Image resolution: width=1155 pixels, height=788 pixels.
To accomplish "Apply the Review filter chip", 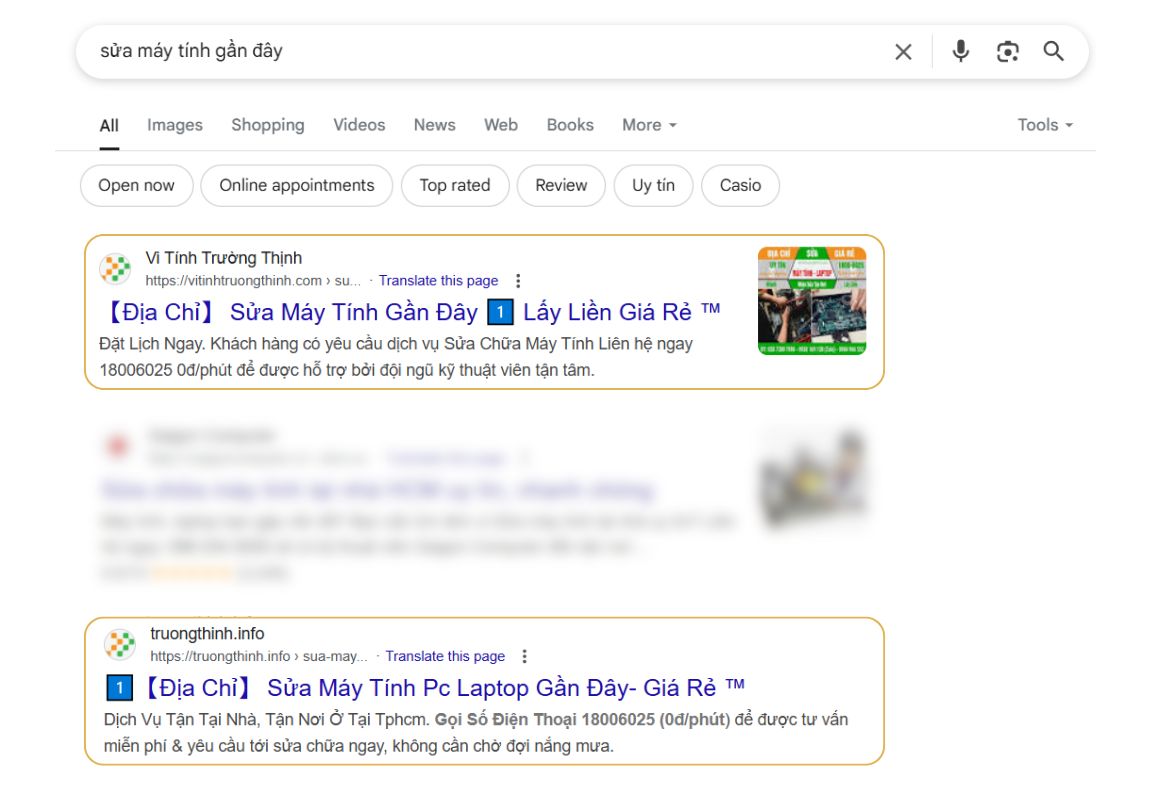I will (x=561, y=186).
